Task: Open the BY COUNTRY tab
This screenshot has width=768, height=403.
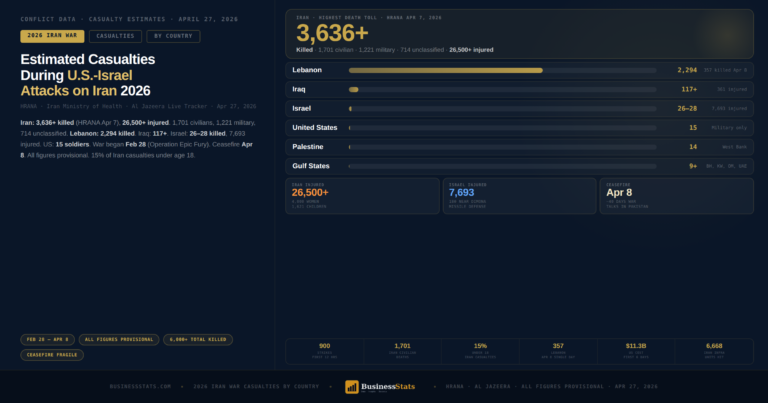Action: 173,36
